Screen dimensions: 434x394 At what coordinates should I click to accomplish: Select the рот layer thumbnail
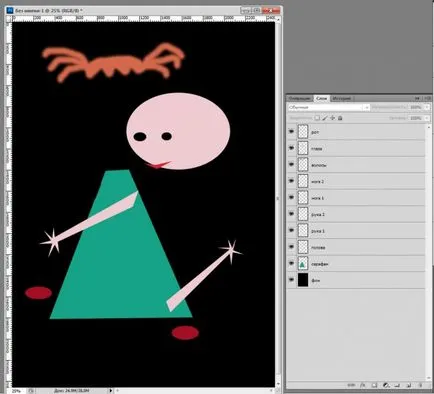point(303,132)
